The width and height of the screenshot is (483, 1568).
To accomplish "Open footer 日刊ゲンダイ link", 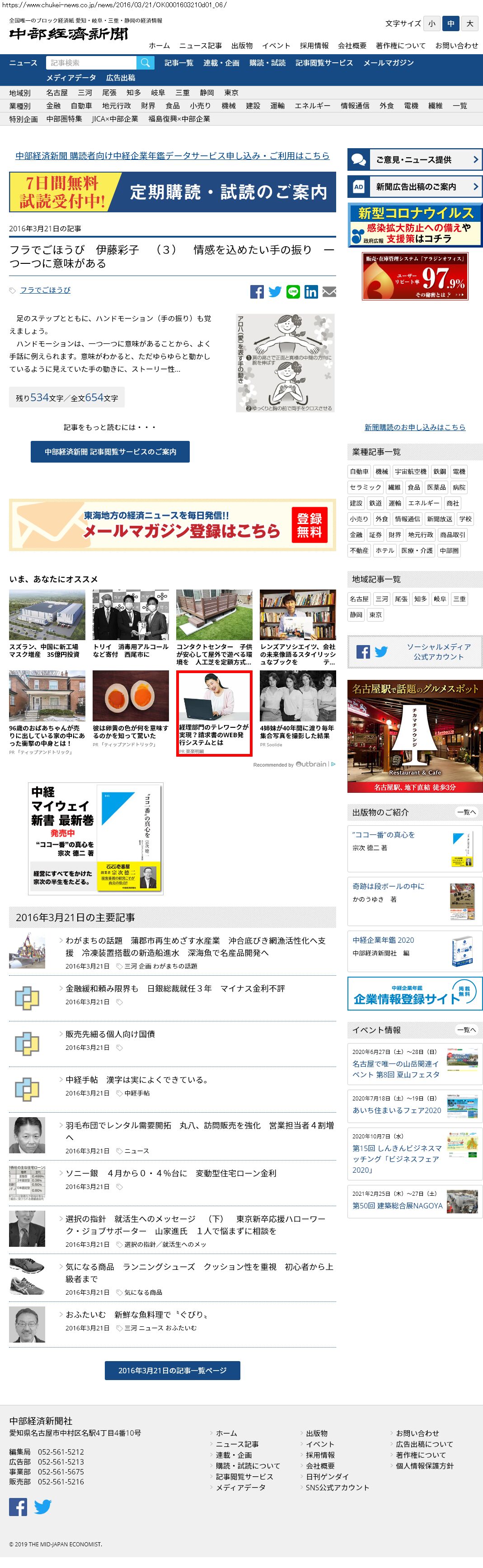I will click(327, 1477).
